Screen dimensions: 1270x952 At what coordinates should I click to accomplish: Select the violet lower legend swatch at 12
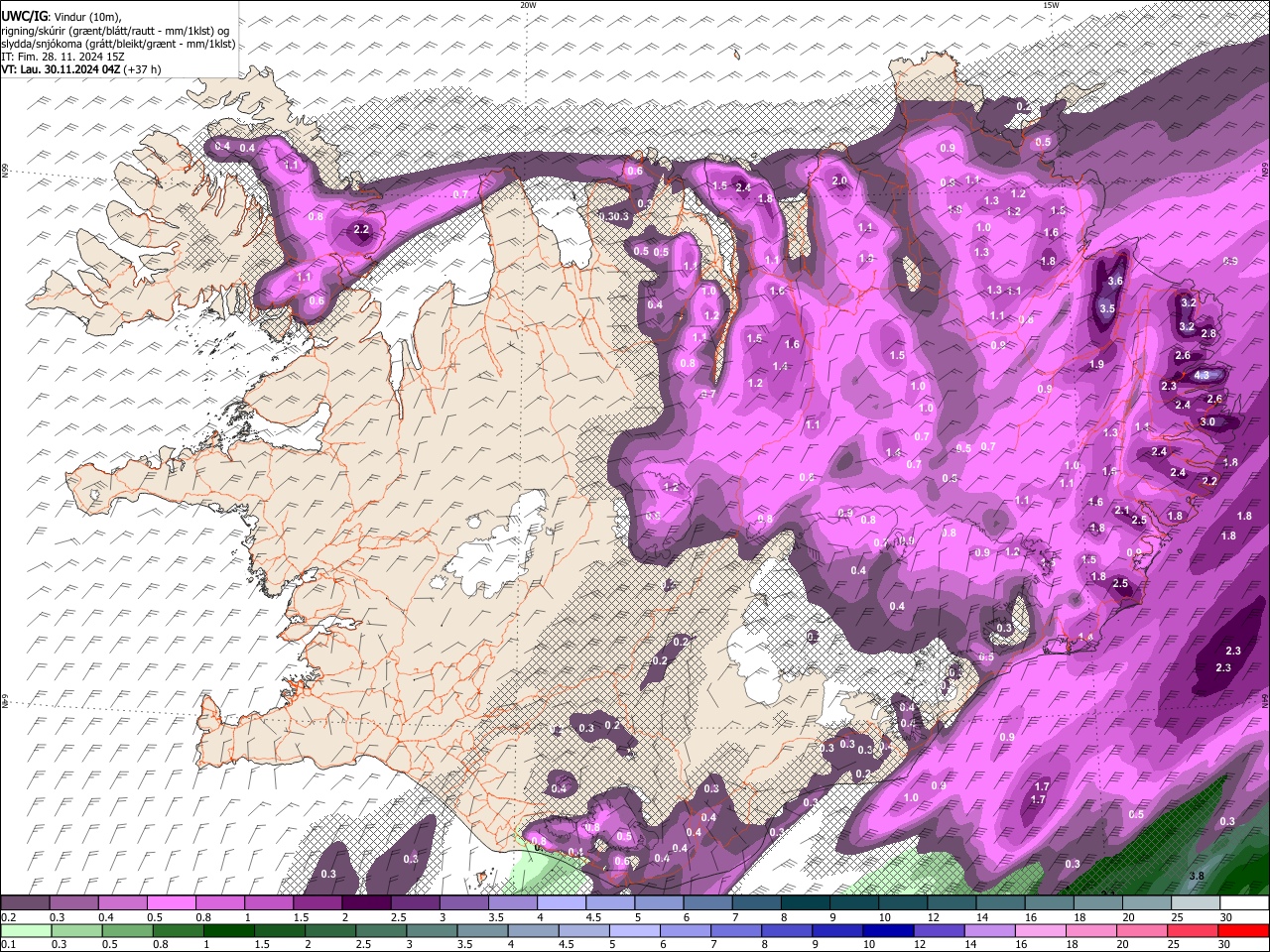pos(938,931)
